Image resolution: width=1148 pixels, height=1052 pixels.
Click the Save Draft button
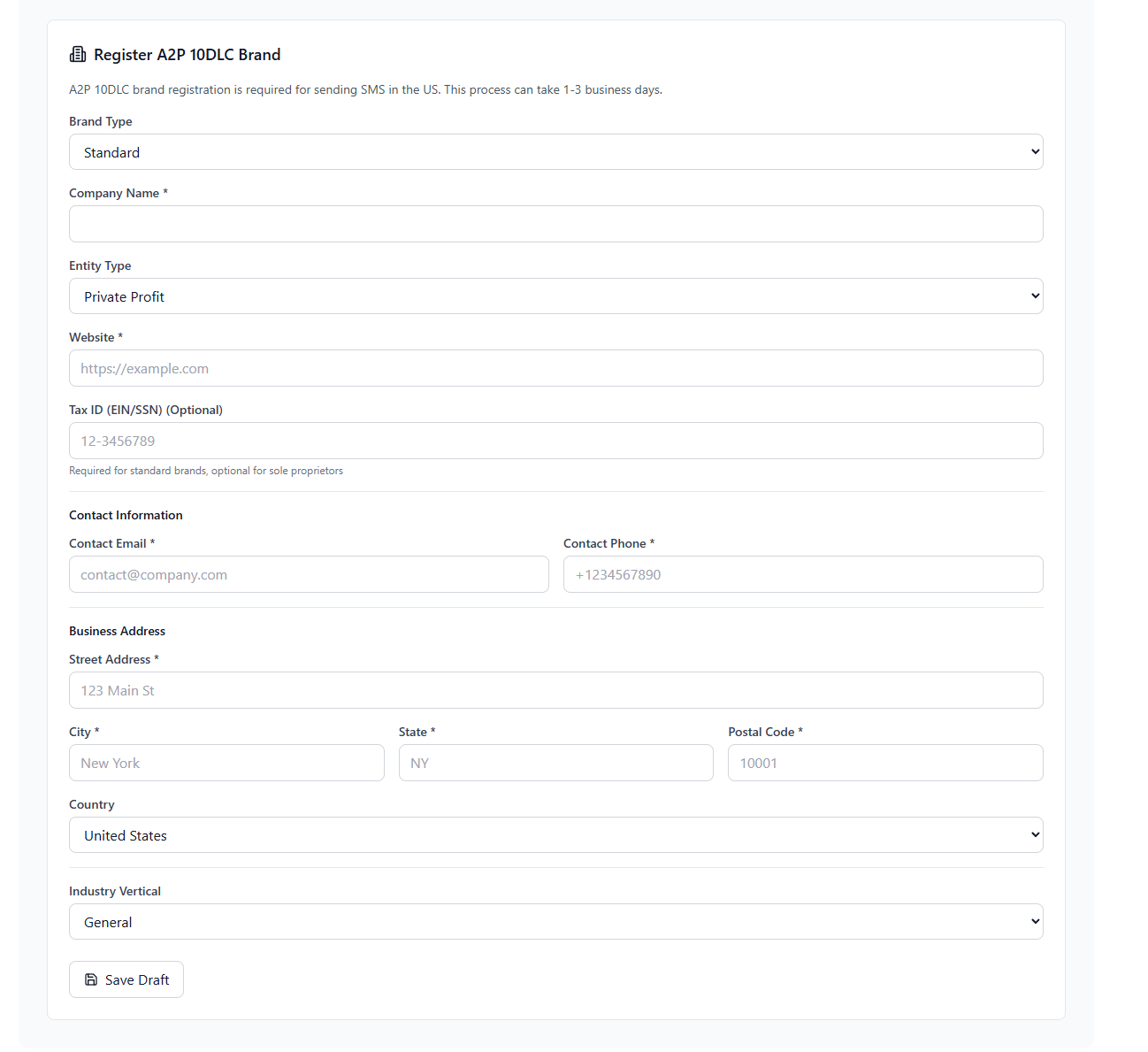[126, 979]
